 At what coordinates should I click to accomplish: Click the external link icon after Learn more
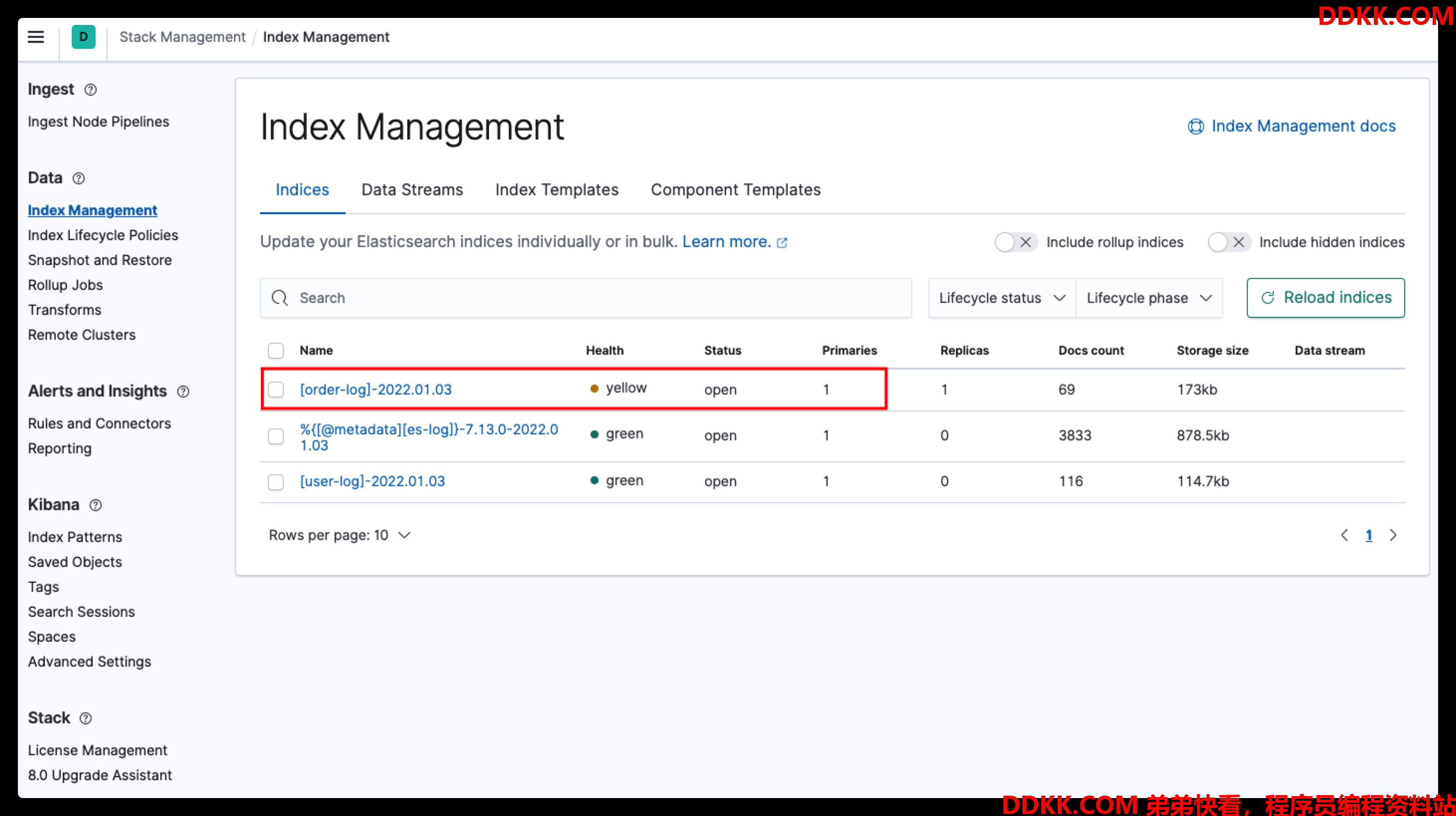pos(782,243)
